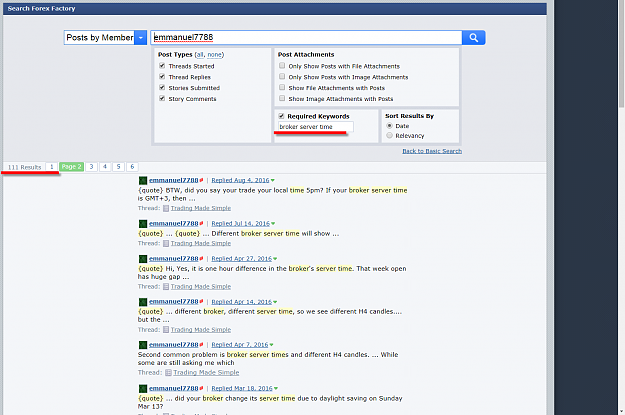This screenshot has width=625, height=415.
Task: Enable Only Show Posts with Image Attachments
Action: tap(282, 76)
